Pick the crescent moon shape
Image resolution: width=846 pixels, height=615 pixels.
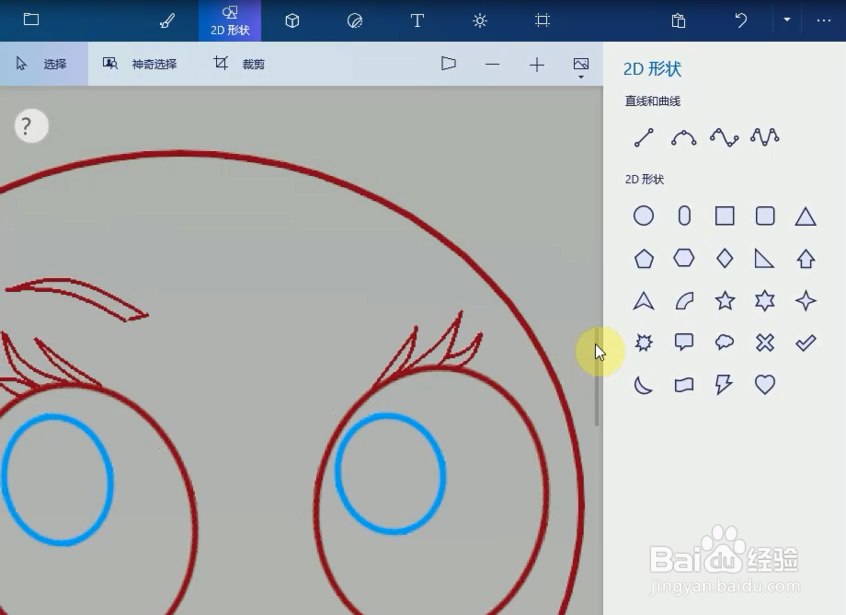click(x=643, y=385)
